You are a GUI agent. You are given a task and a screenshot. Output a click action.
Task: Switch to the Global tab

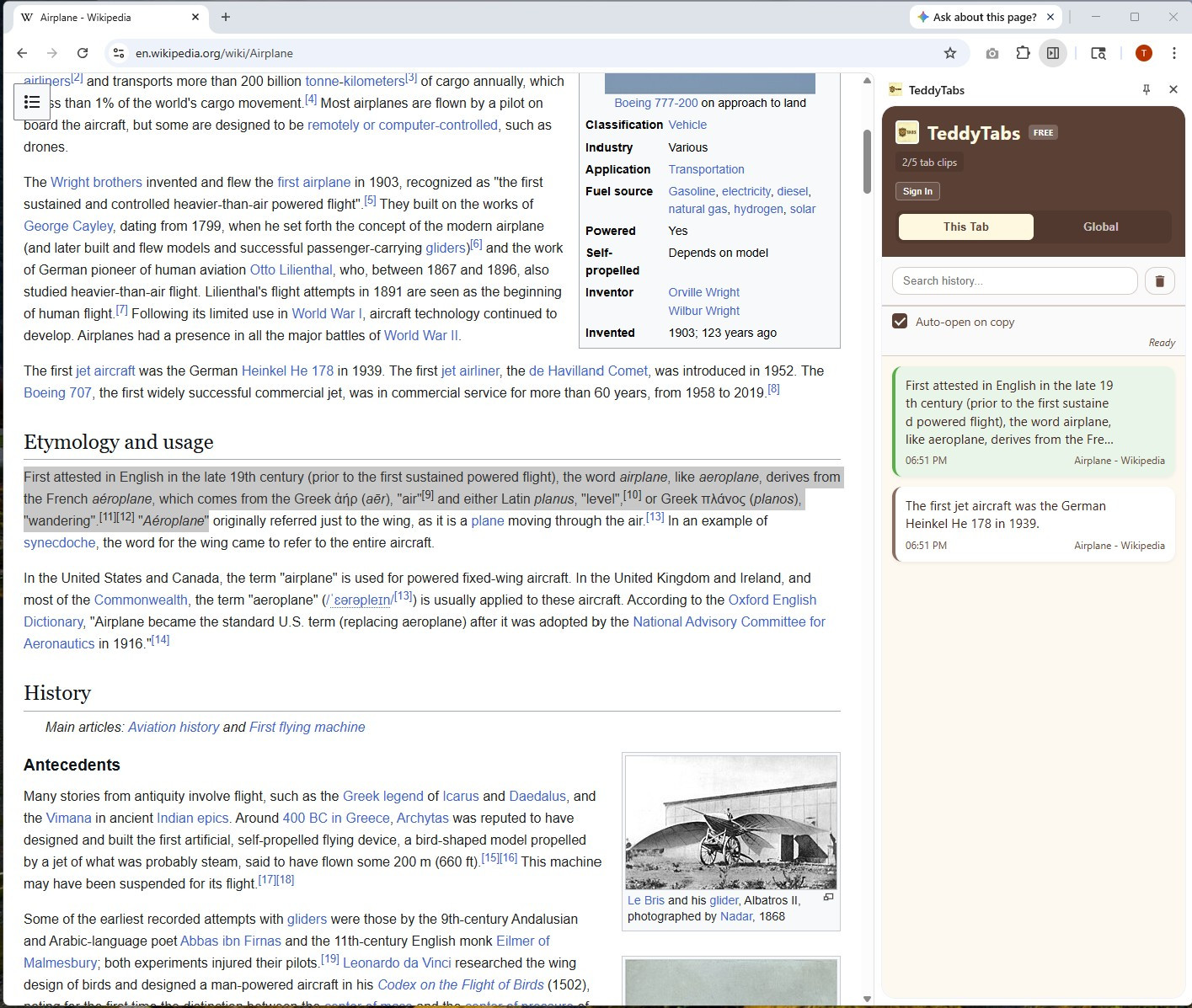coord(1100,227)
